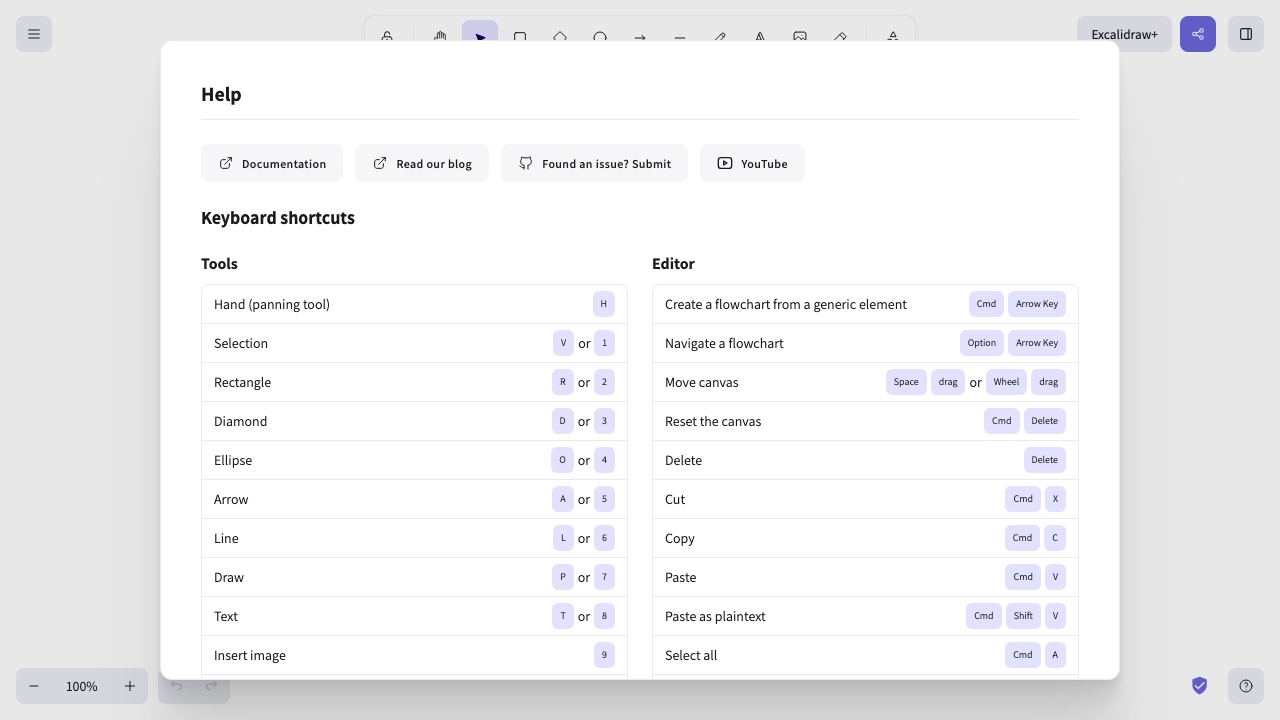Click the Text shortcut row label
This screenshot has width=1280, height=720.
(x=226, y=616)
